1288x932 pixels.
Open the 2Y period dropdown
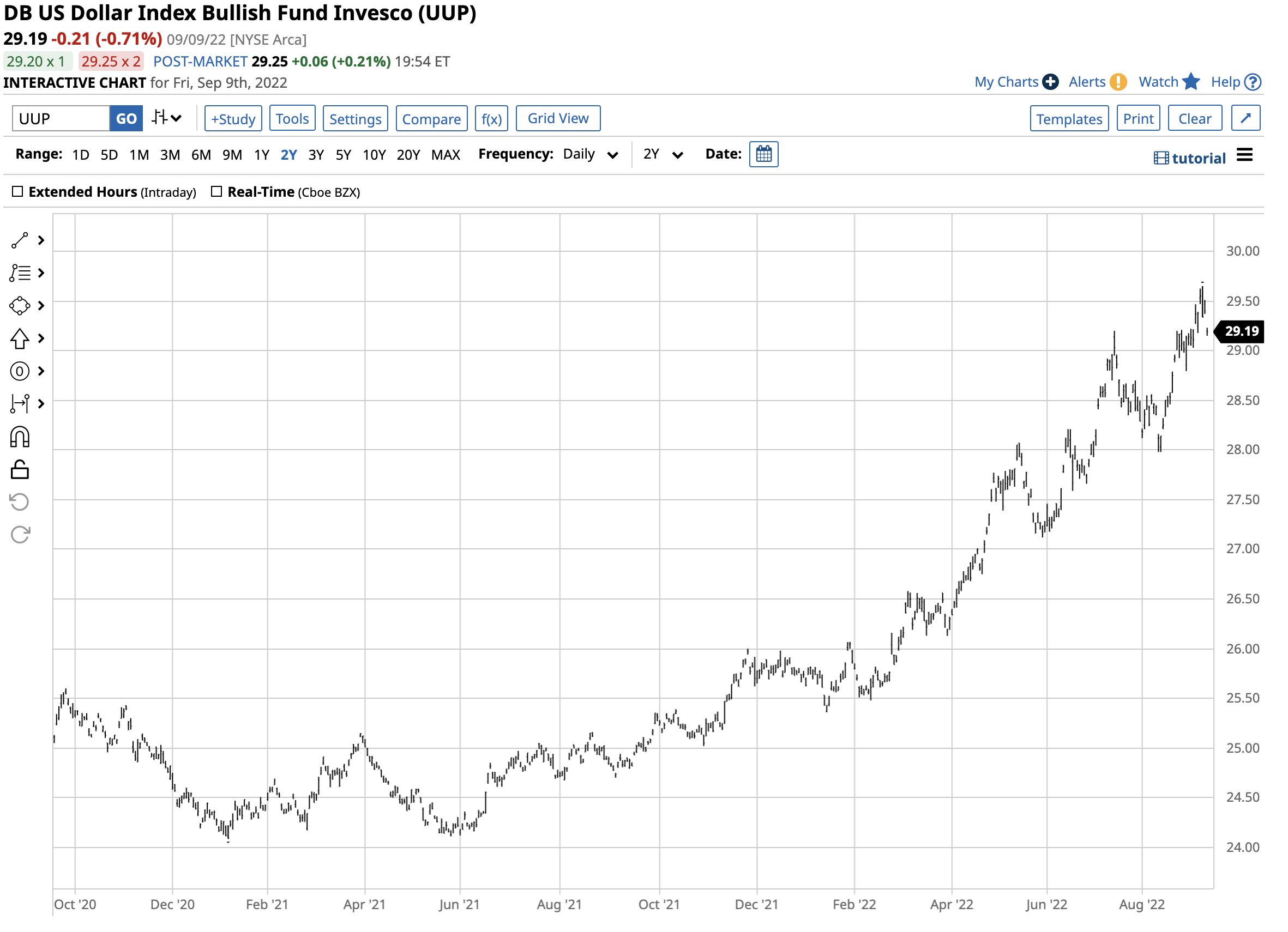click(664, 155)
